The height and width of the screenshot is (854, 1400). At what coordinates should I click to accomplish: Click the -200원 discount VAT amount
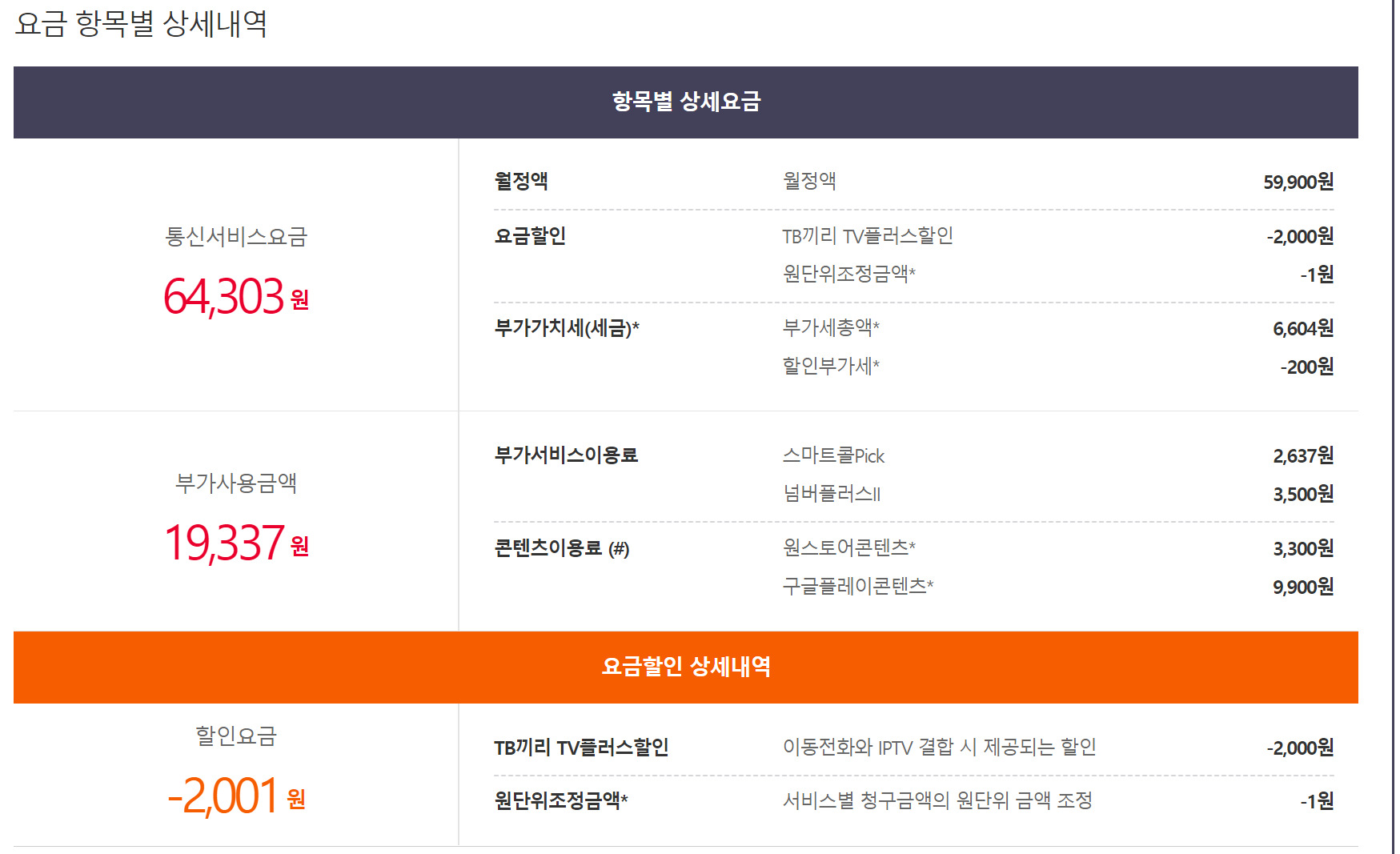click(x=1306, y=367)
